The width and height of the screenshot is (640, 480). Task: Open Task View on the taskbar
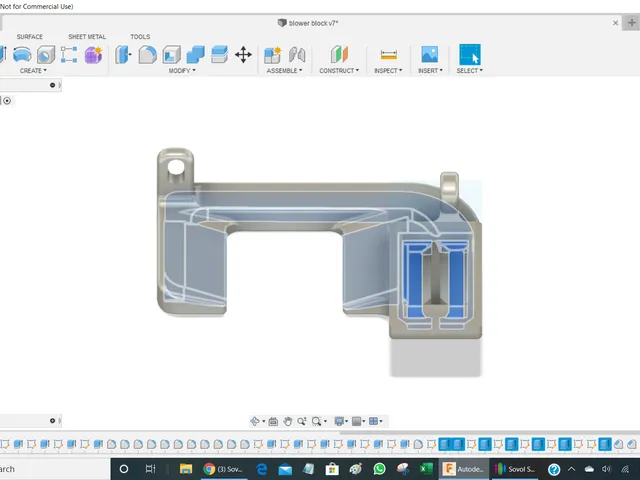point(151,469)
